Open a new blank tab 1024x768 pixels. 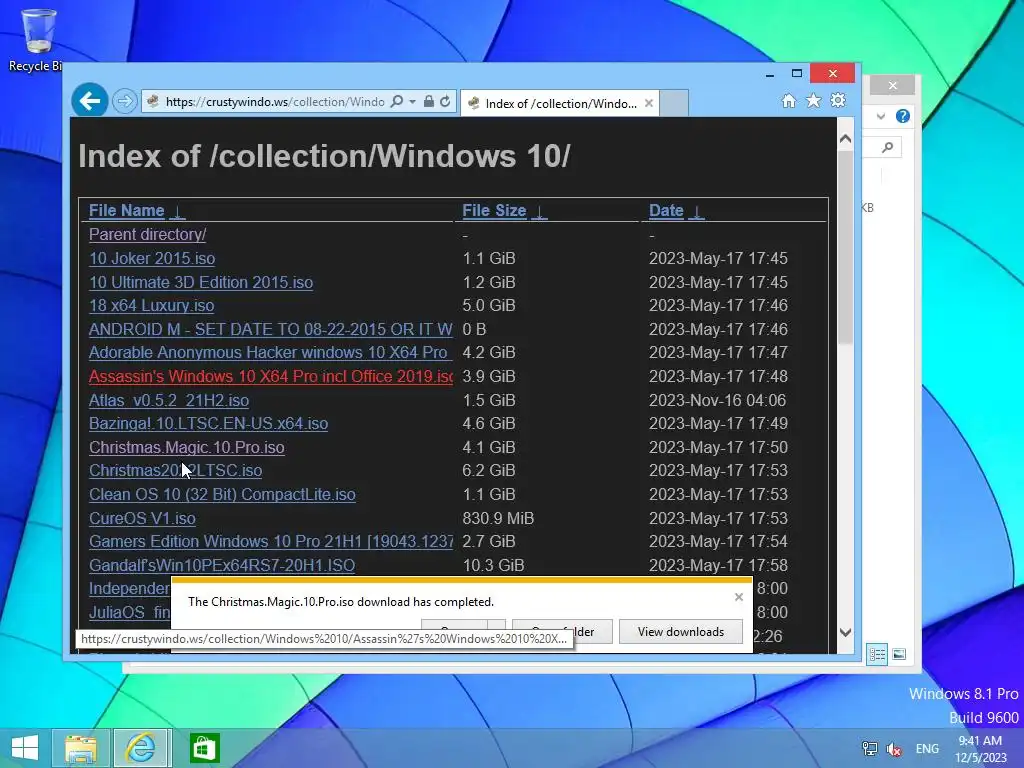click(x=674, y=103)
